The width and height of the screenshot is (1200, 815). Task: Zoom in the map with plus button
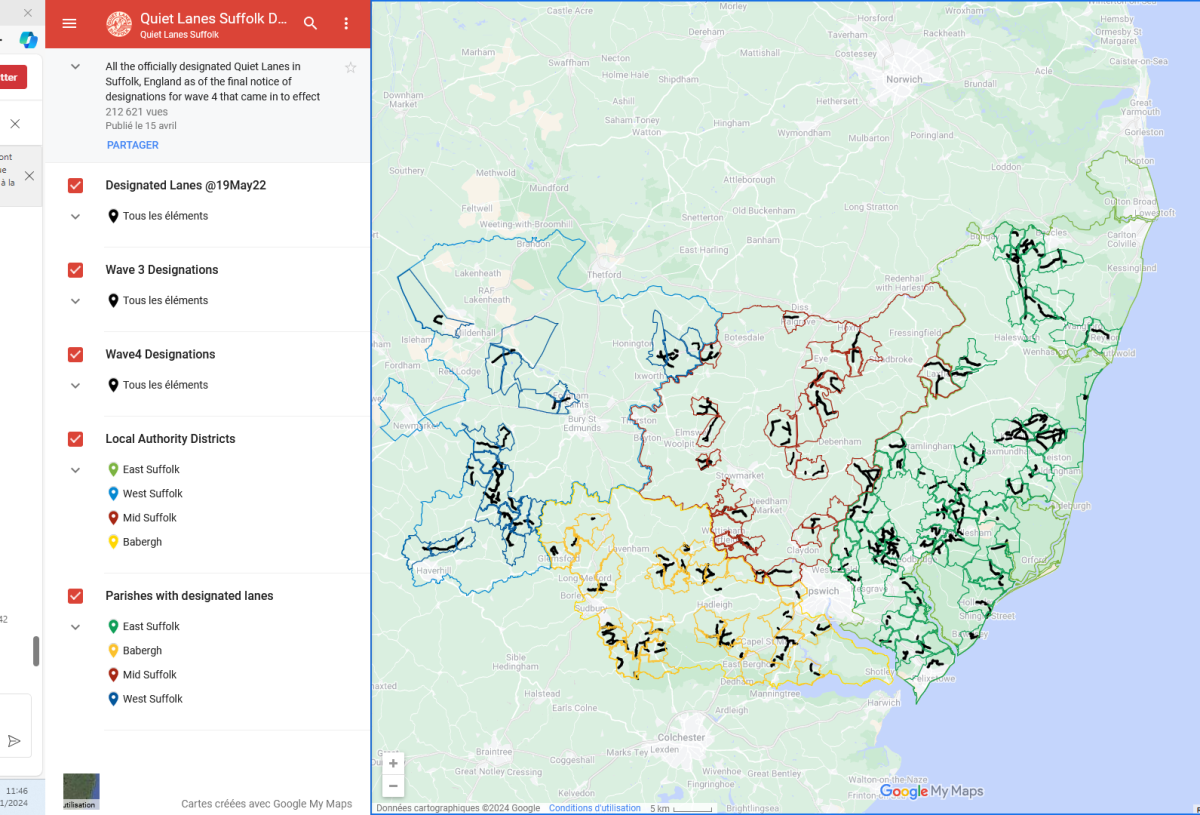click(x=393, y=763)
